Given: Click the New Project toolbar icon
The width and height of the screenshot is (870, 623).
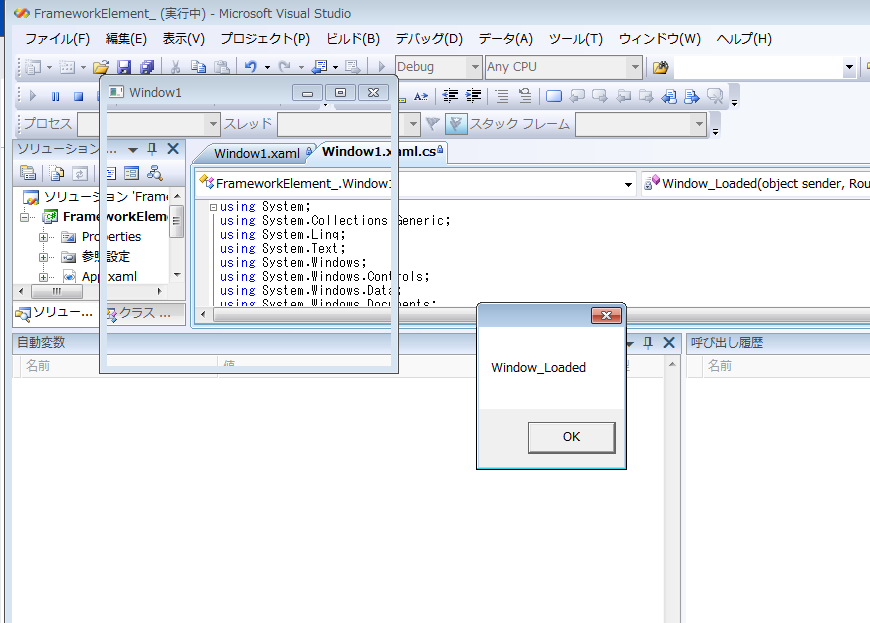Looking at the screenshot, I should tap(33, 67).
